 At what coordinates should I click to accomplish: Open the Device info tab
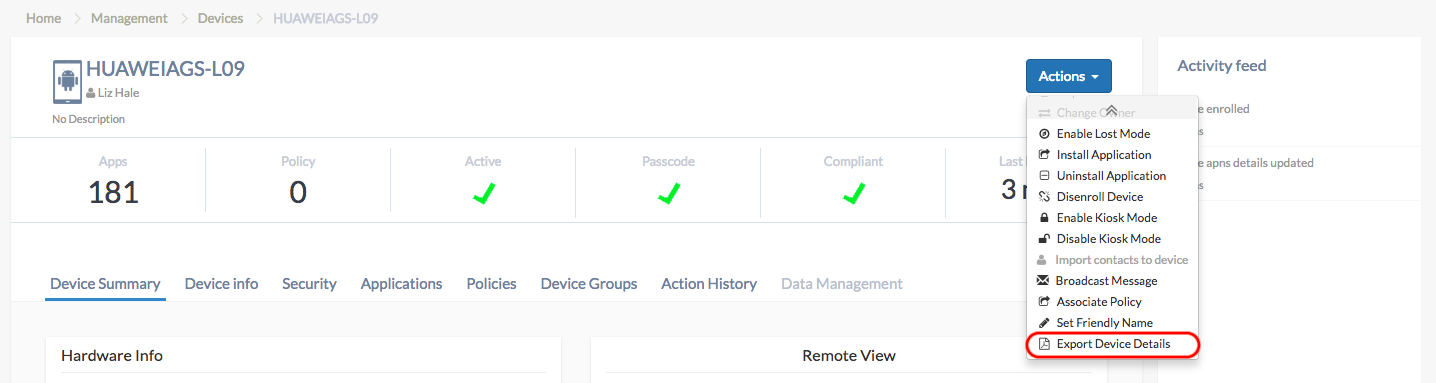tap(221, 284)
